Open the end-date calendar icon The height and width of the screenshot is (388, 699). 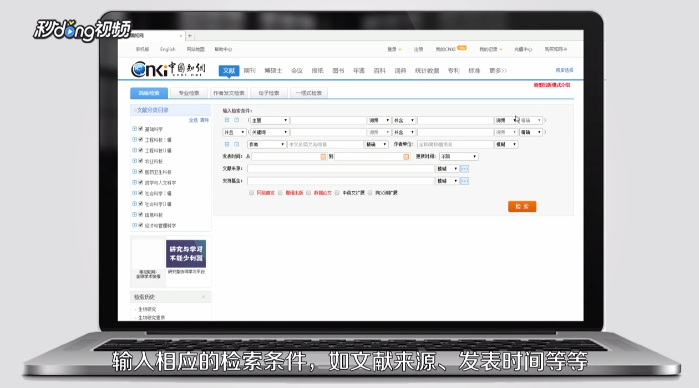pos(406,157)
